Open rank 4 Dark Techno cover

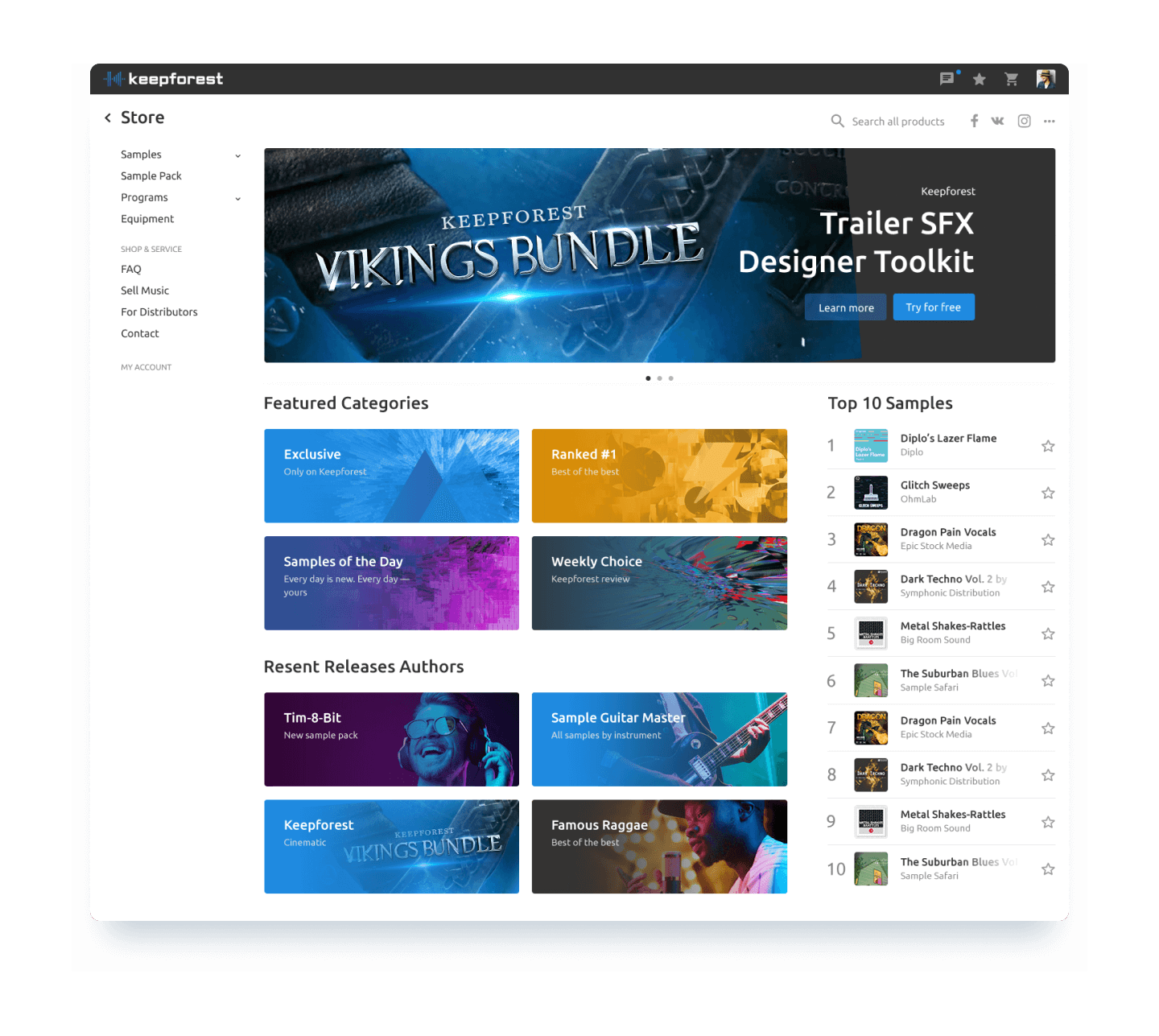click(x=871, y=587)
